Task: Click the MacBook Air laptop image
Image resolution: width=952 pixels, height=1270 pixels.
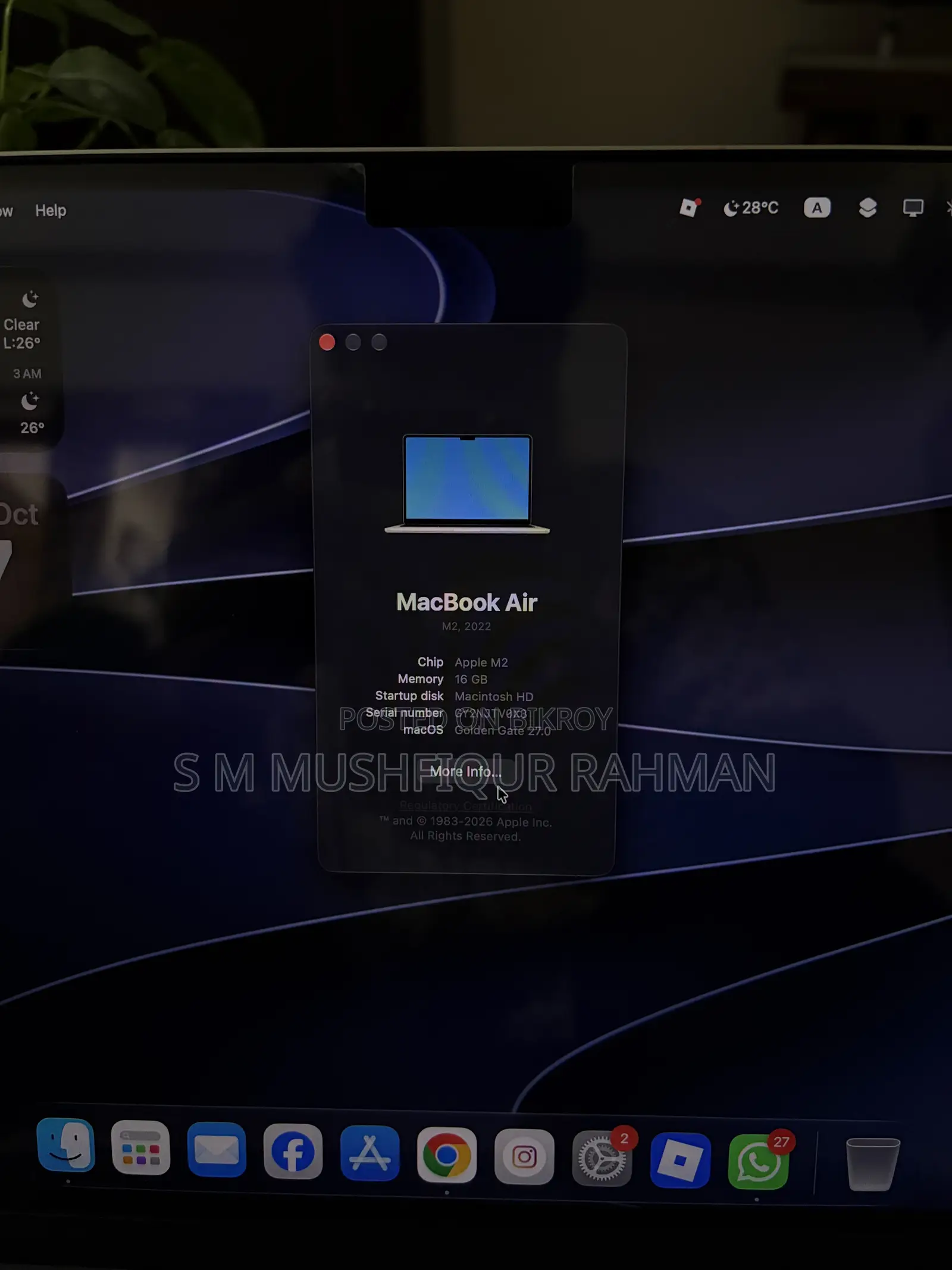Action: 467,484
